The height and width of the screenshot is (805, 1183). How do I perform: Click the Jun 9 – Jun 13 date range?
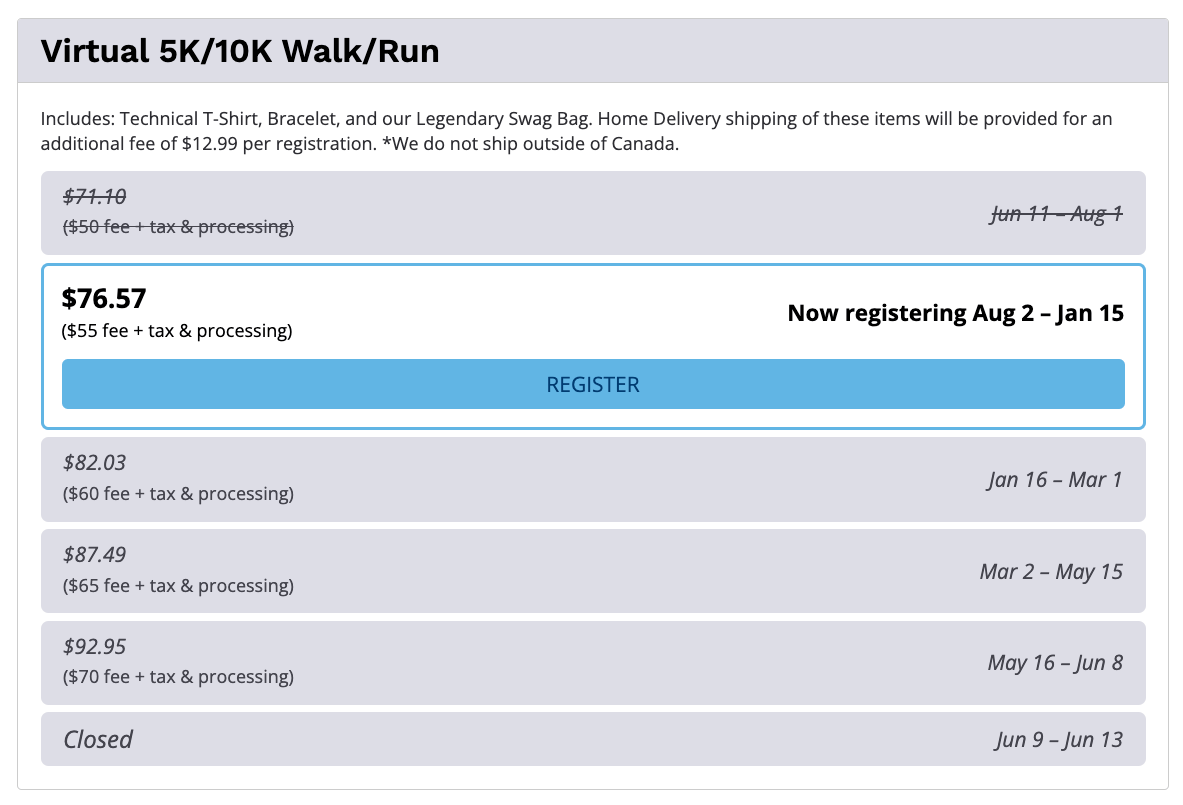coord(1059,740)
